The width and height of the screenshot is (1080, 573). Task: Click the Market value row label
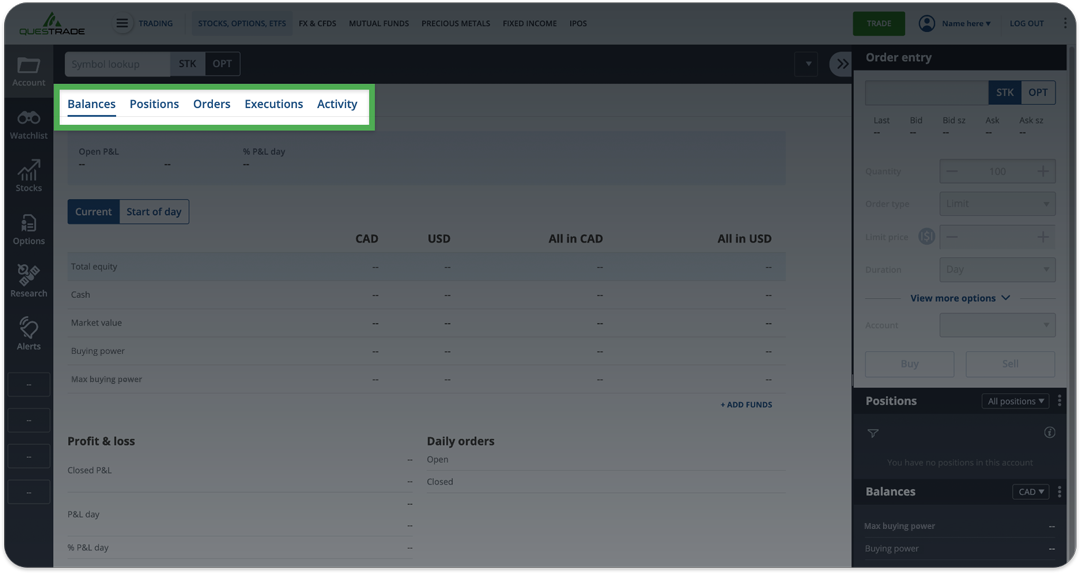point(96,323)
